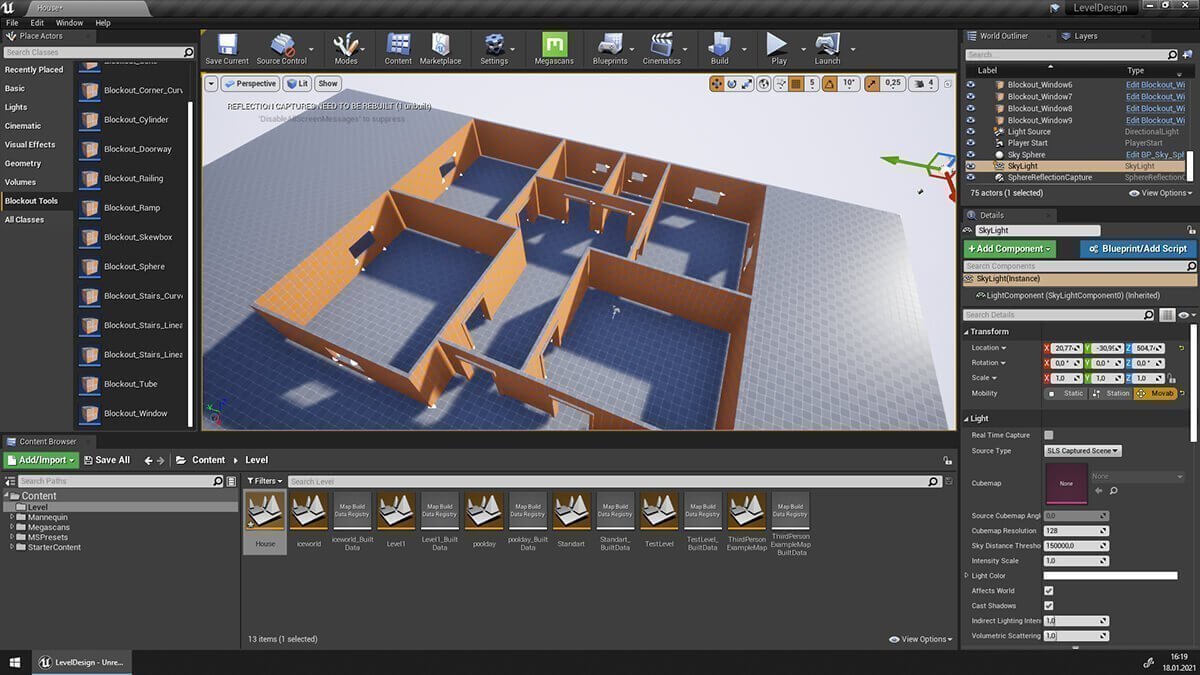Open the editor Settings icon
Screen dimensions: 1200x675
coord(494,46)
